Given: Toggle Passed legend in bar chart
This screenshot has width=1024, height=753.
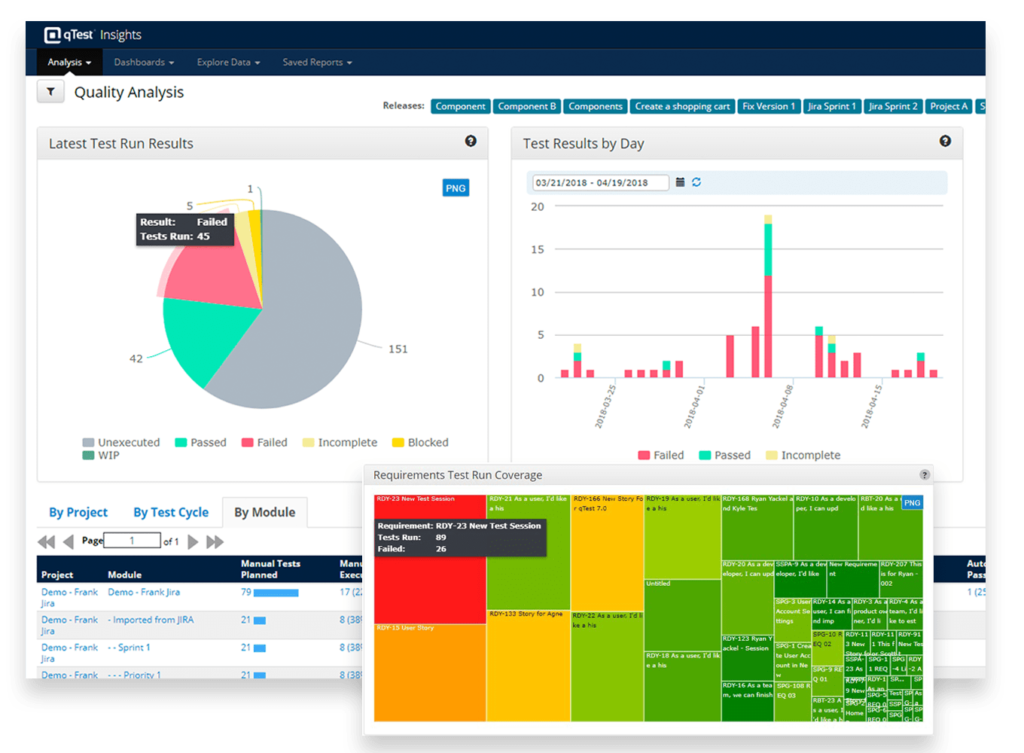Looking at the screenshot, I should coord(725,455).
